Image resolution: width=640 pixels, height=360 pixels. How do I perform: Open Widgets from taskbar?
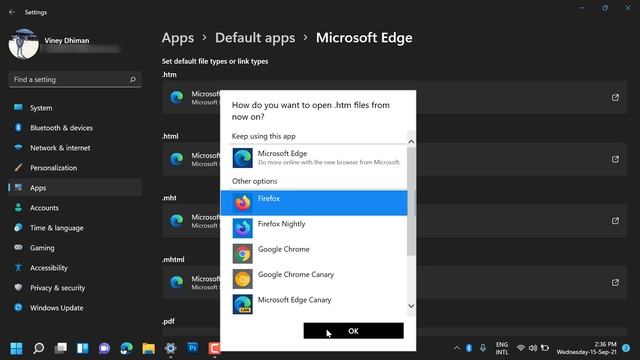tap(83, 348)
